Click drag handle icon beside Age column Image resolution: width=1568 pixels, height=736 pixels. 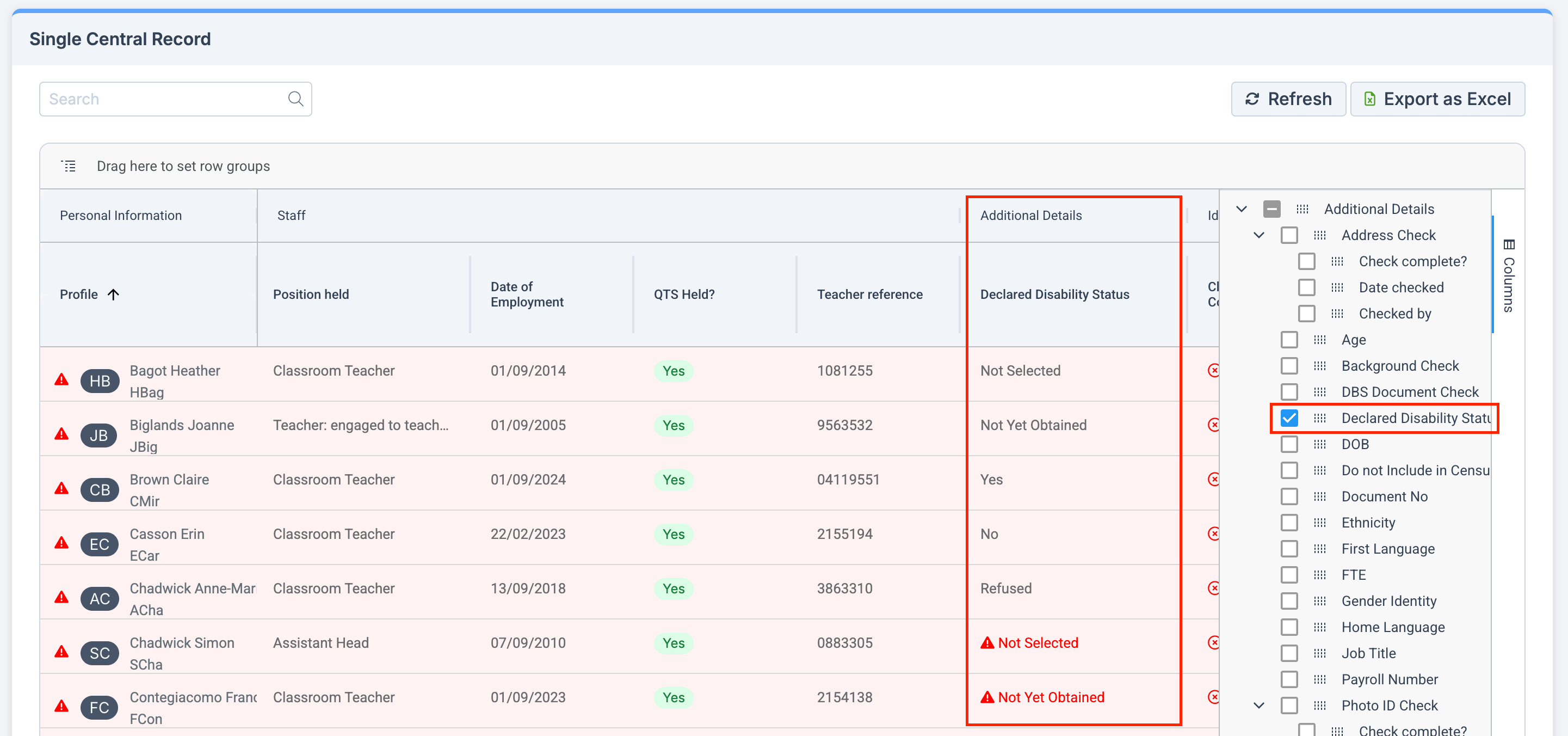tap(1320, 339)
